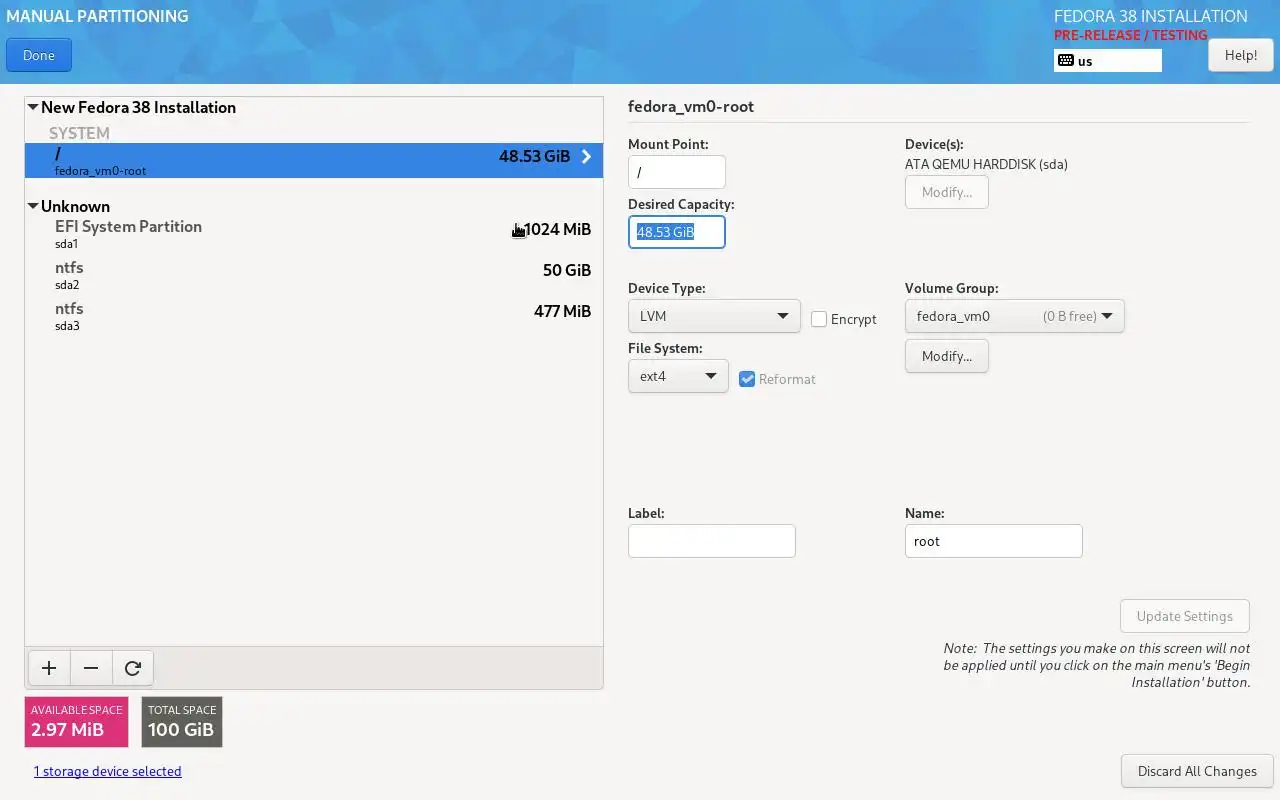The image size is (1280, 800).
Task: Select the ntfs sda3 row
Action: (x=314, y=316)
